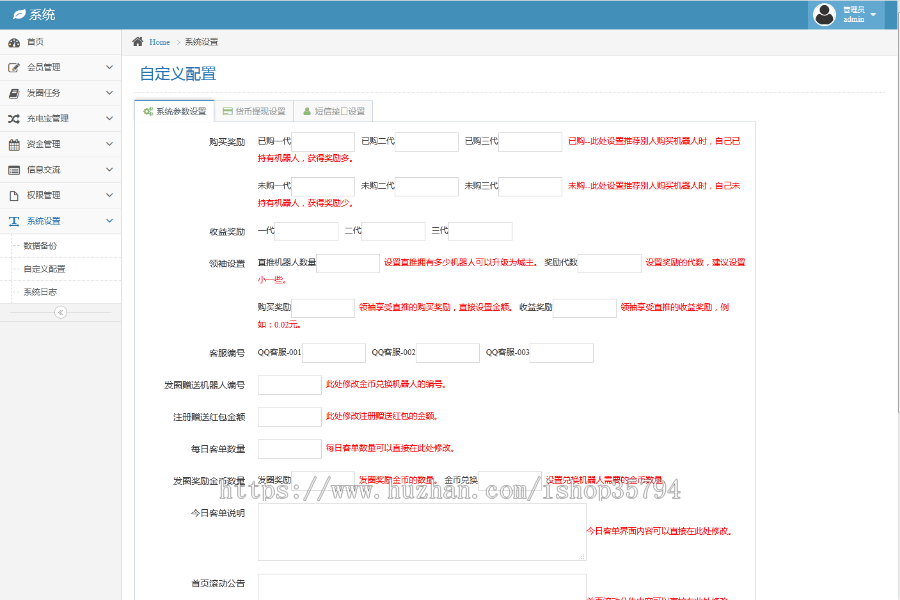Screen dimensions: 900x600
Task: Expand the 信息交流 chevron
Action: click(x=109, y=169)
